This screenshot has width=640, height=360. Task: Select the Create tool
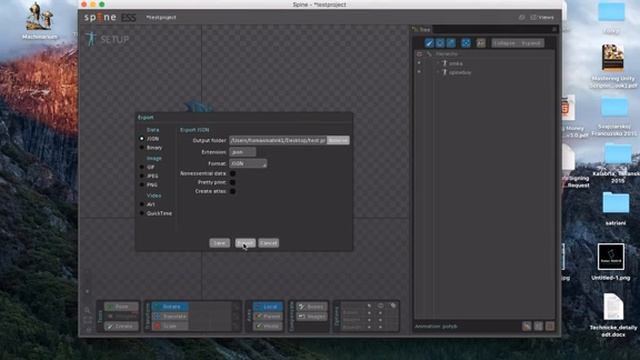(x=121, y=326)
